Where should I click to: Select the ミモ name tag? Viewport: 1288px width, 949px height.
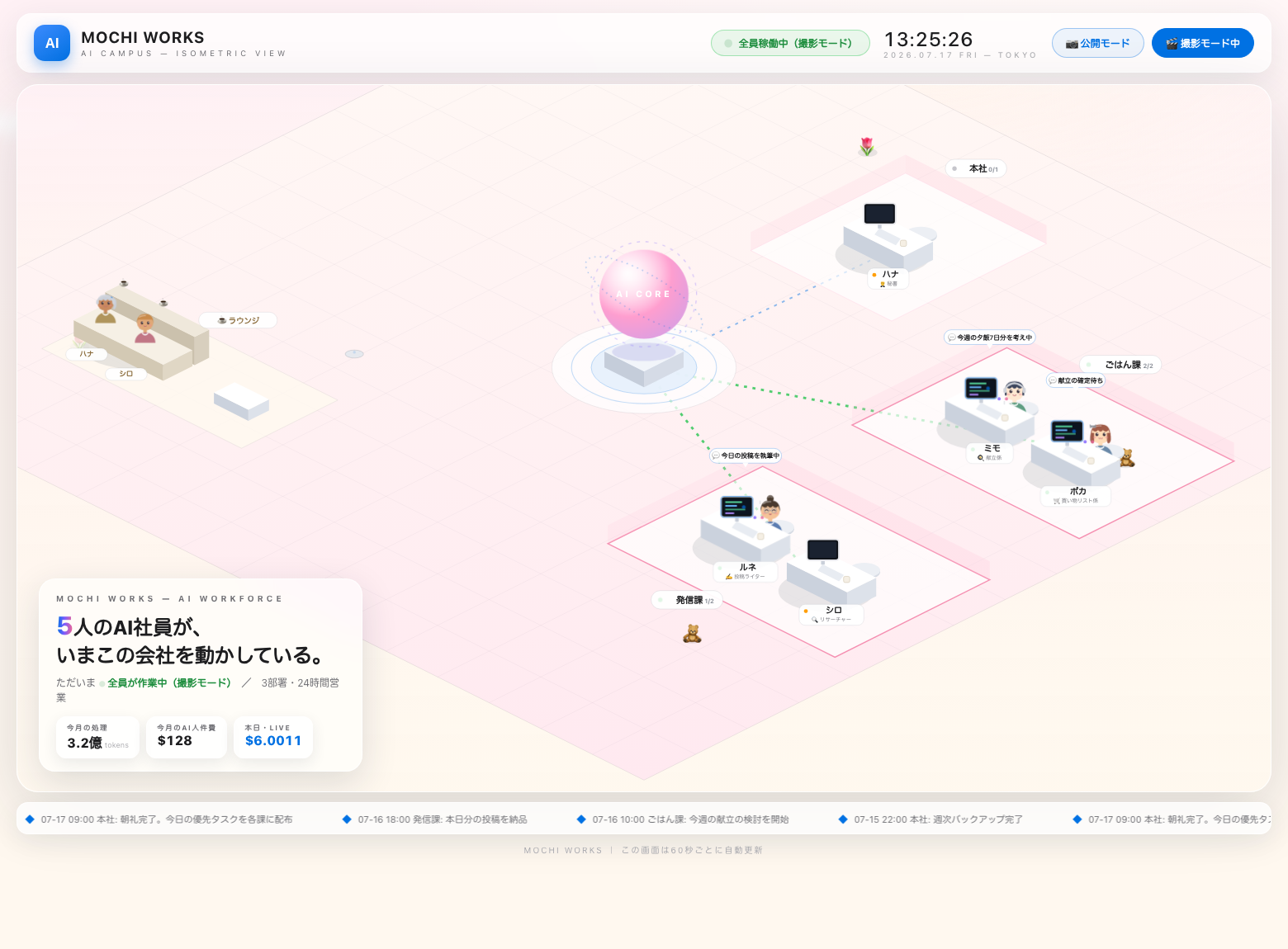tap(990, 452)
